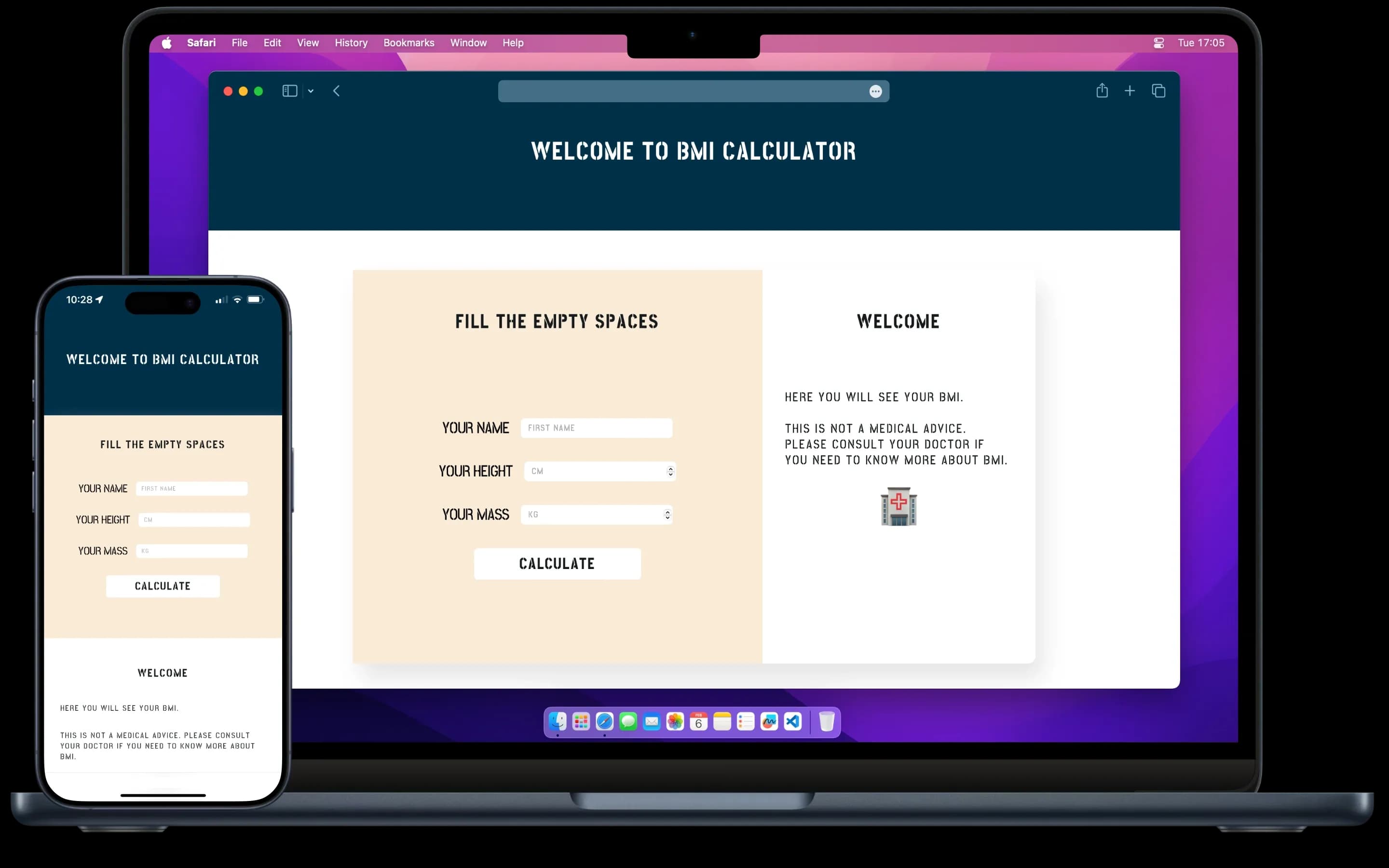Select the Photos icon in dock
The image size is (1389, 868).
click(x=676, y=721)
